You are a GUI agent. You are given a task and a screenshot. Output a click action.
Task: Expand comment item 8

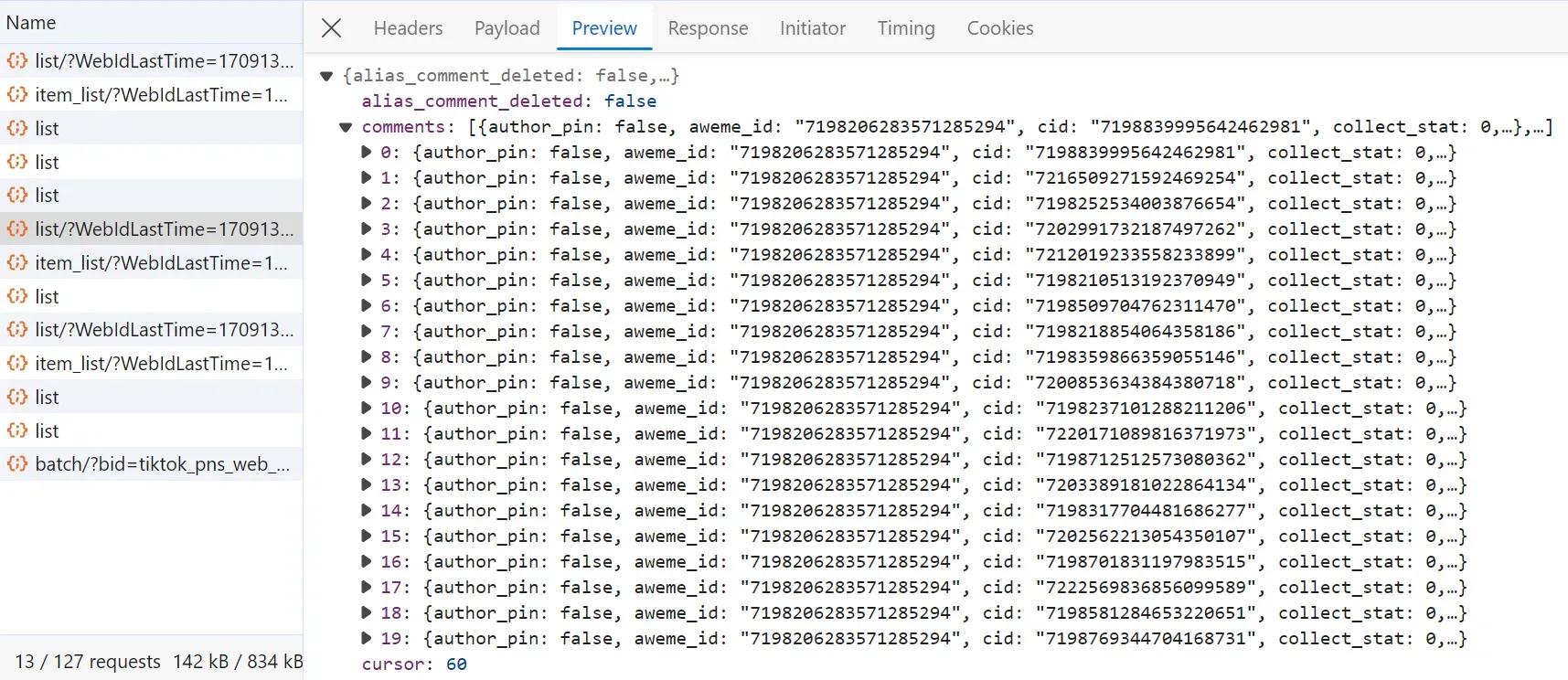pos(367,356)
